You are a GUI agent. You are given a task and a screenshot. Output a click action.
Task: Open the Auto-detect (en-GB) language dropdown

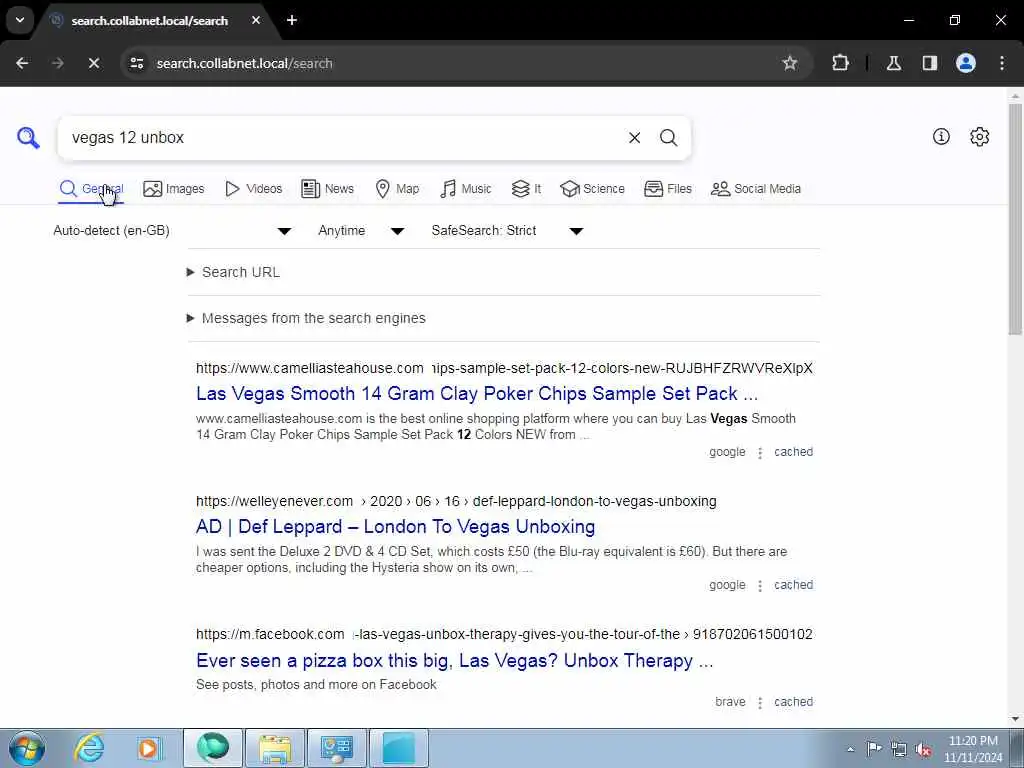coord(172,231)
